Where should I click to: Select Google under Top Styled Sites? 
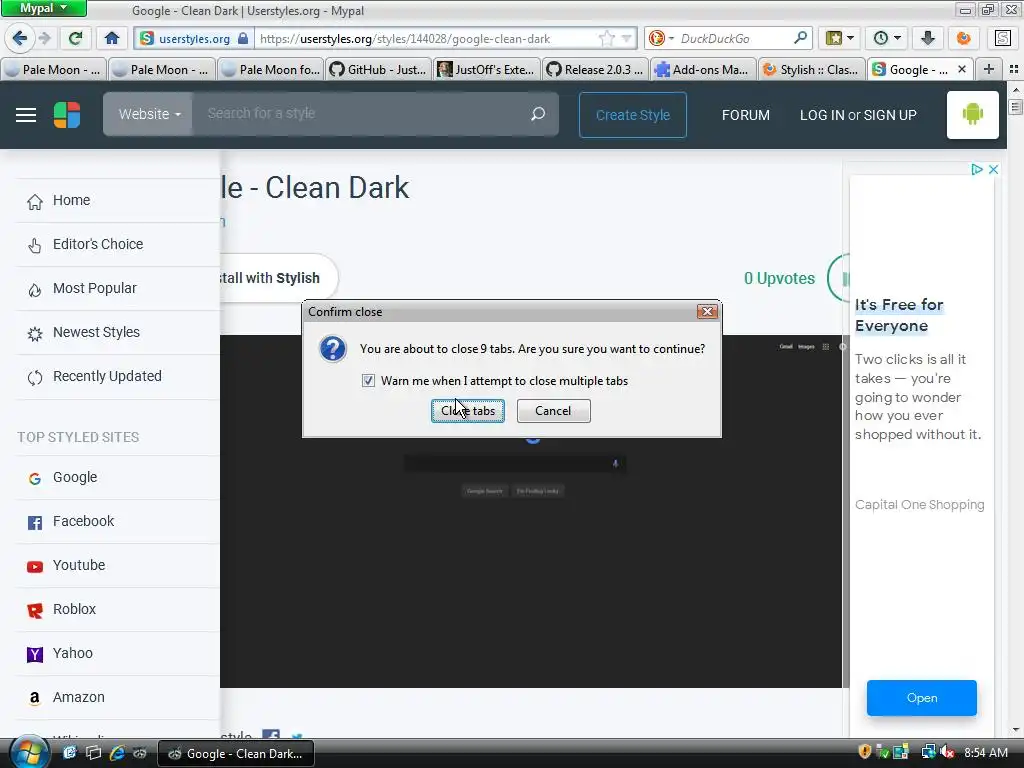[118, 477]
